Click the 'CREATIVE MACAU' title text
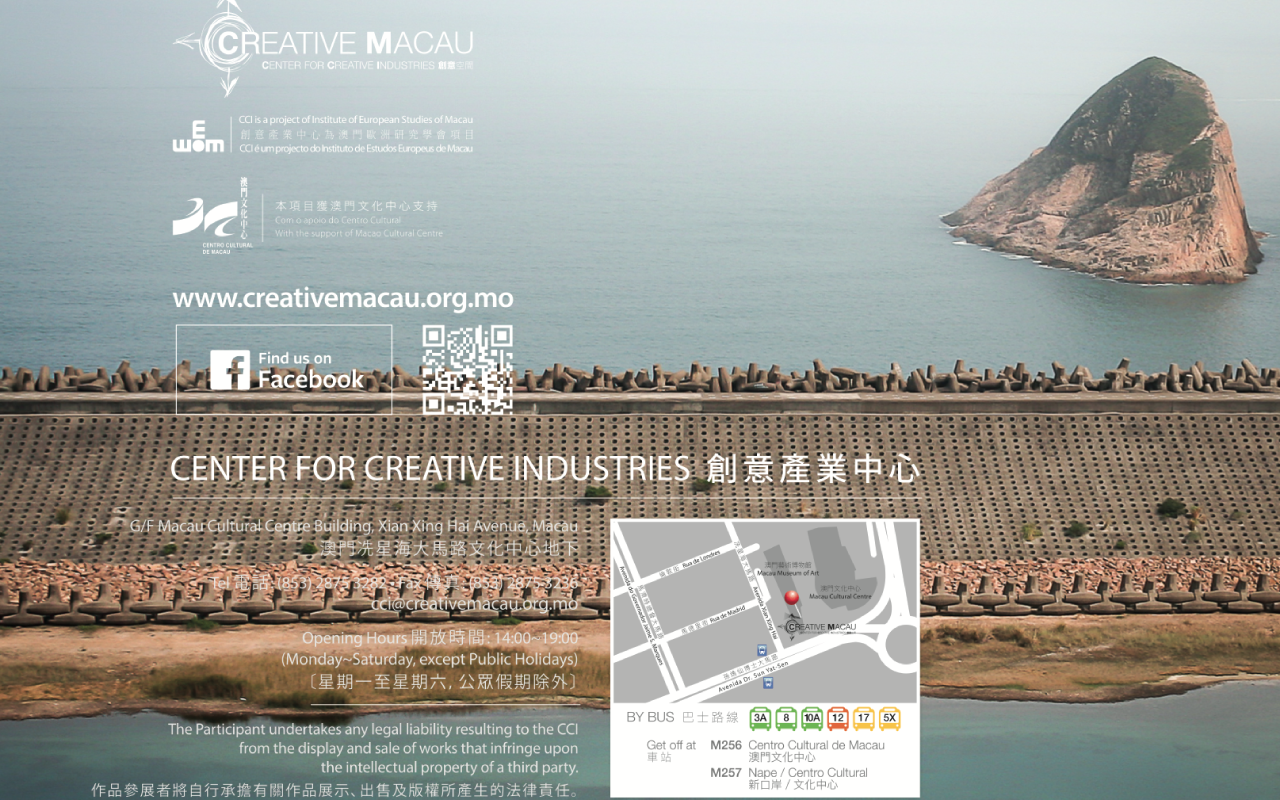Image resolution: width=1280 pixels, height=800 pixels. [x=345, y=42]
